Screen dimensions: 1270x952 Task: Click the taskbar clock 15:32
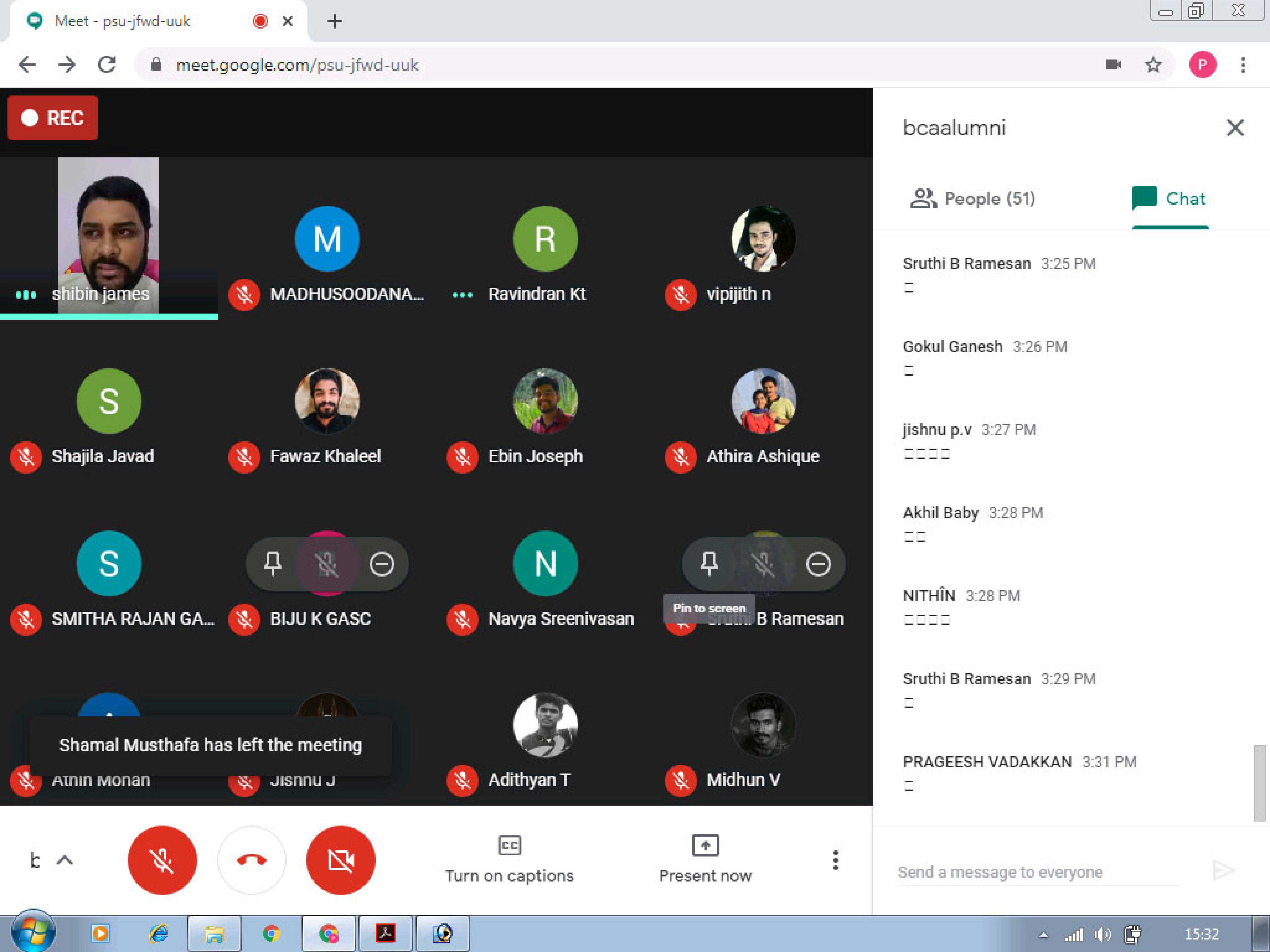click(1201, 934)
